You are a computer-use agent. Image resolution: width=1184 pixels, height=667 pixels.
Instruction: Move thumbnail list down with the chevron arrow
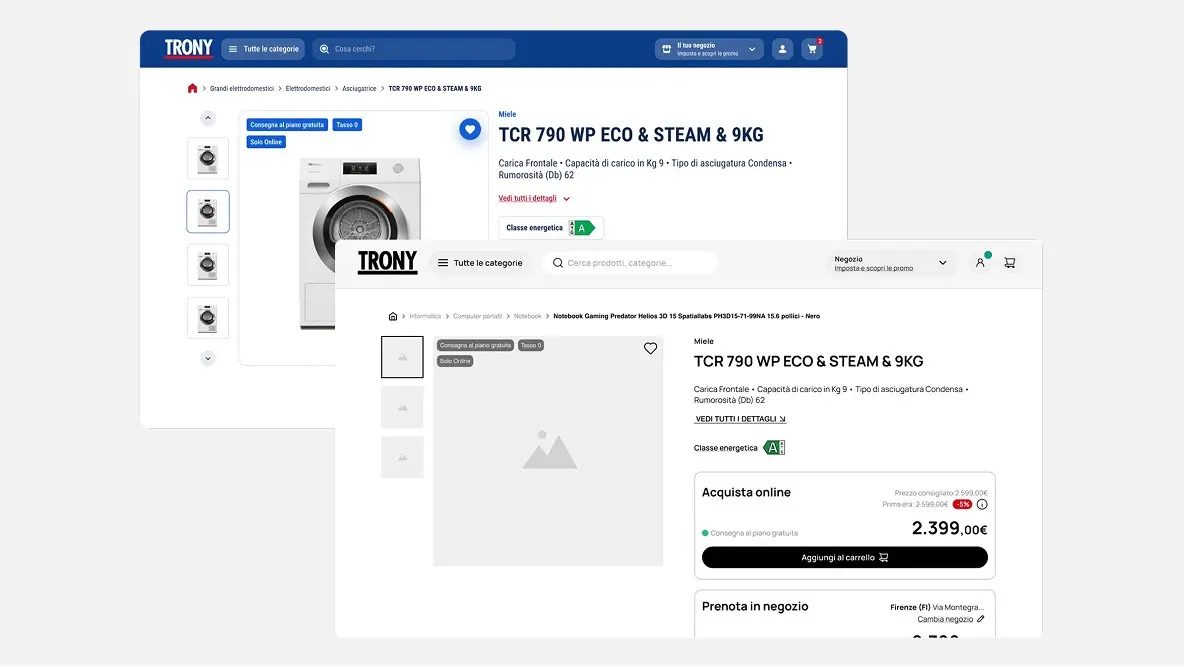click(208, 358)
